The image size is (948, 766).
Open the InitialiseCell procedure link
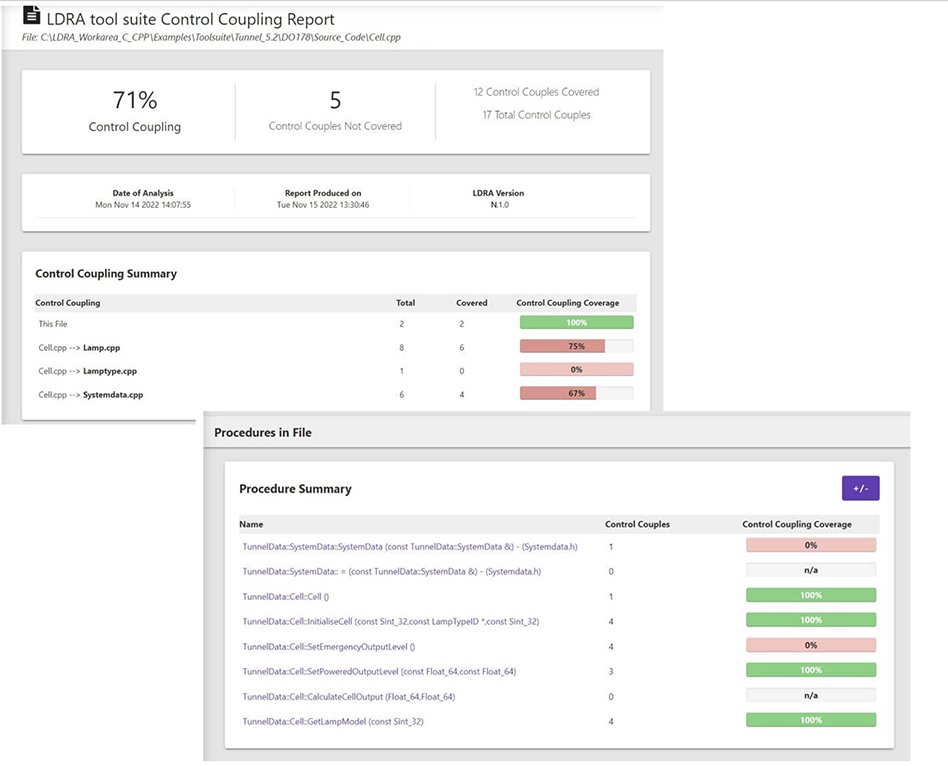[390, 621]
